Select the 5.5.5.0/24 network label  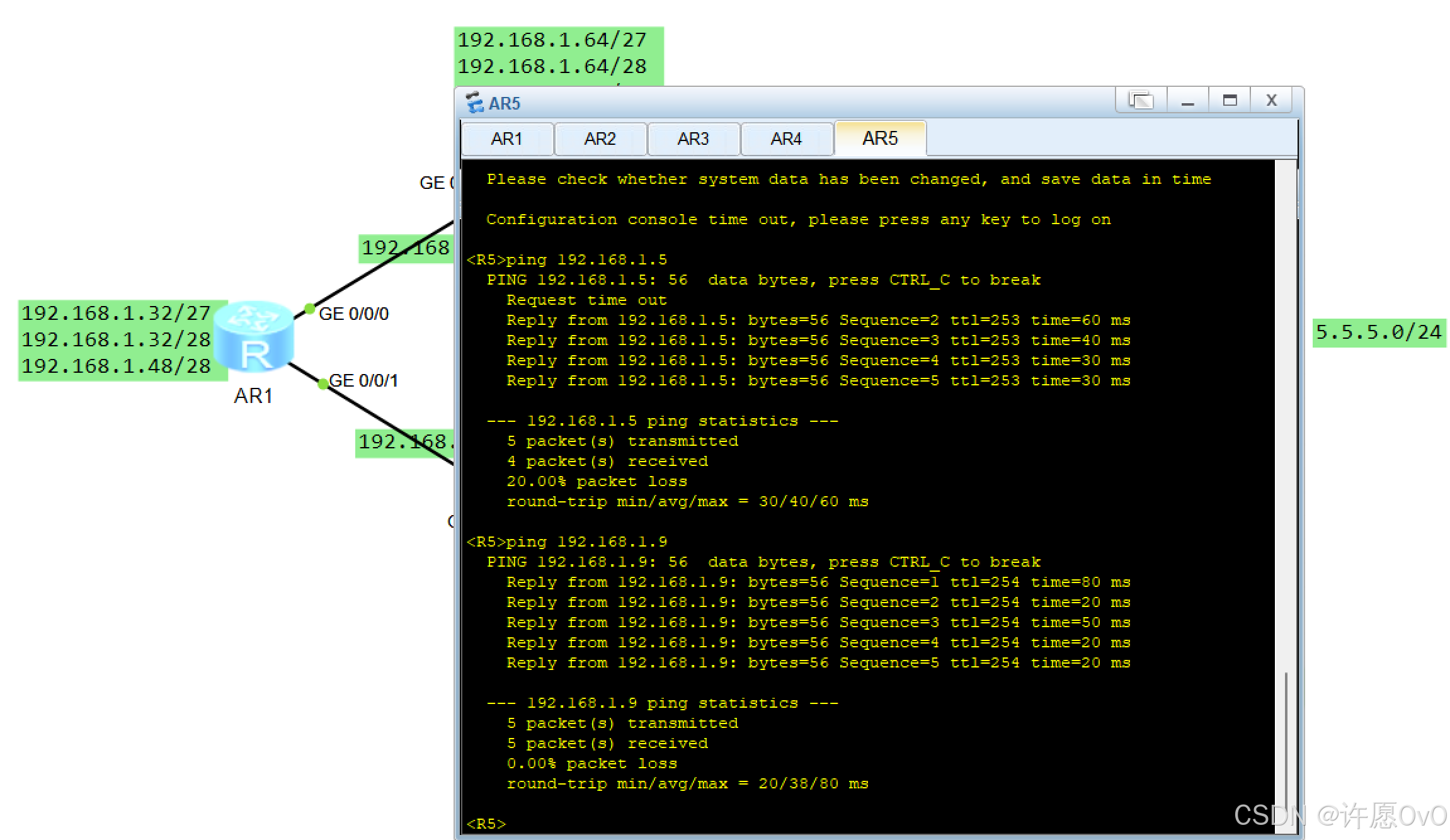[1378, 332]
